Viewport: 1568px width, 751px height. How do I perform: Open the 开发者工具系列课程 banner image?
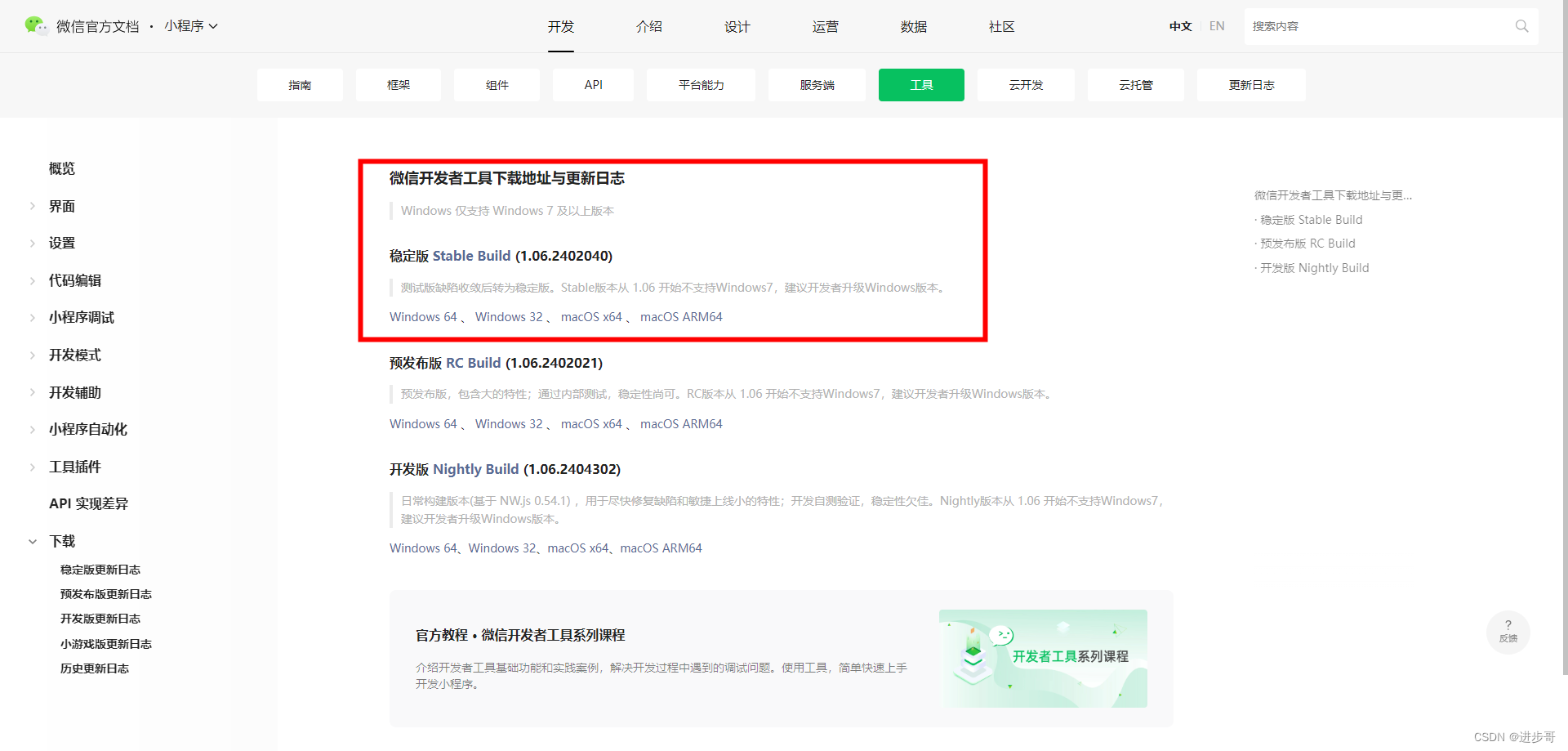coord(1043,659)
